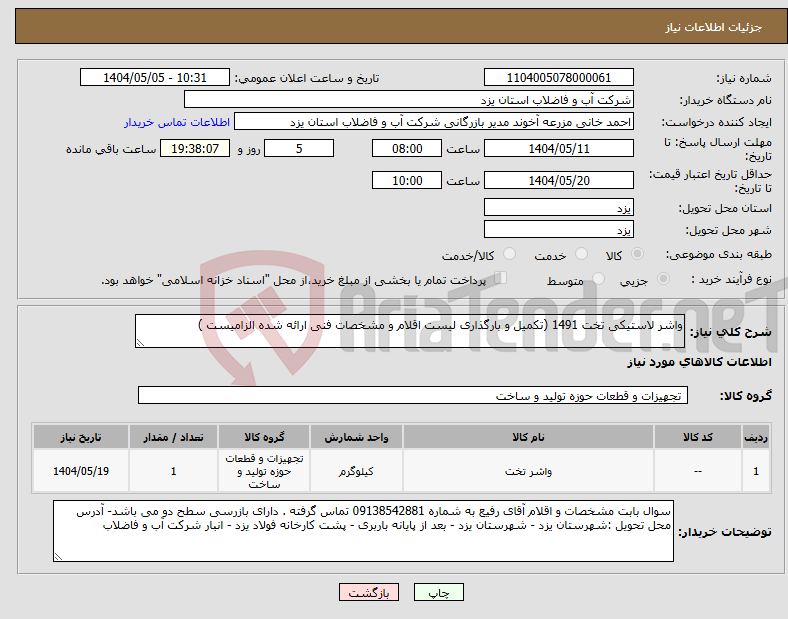The width and height of the screenshot is (788, 619).
Task: Click the delivery city field یزد
Action: pyautogui.click(x=559, y=230)
